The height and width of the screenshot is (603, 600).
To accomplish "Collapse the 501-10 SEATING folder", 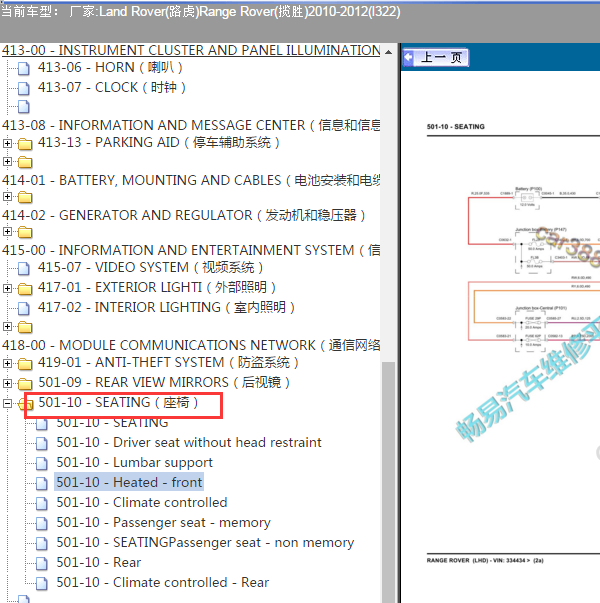I will [x=7, y=403].
